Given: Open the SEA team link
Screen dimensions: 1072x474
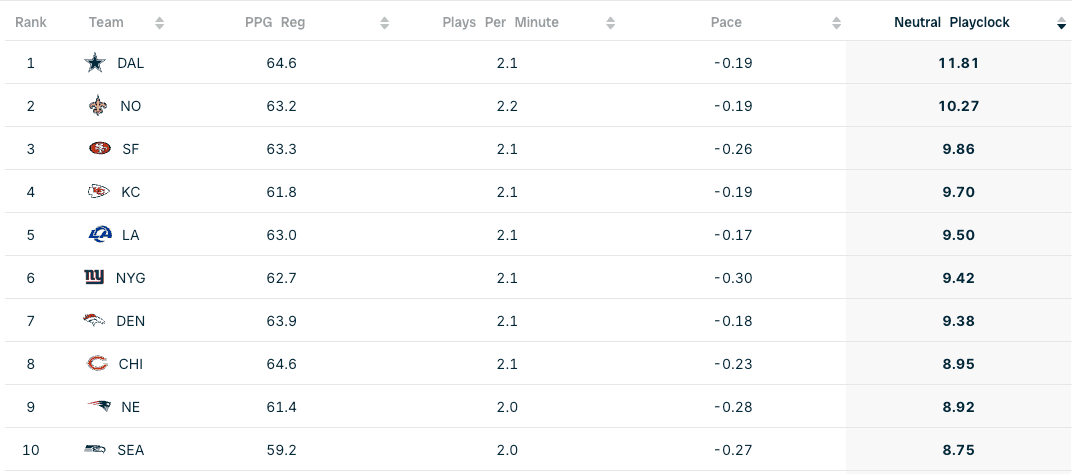Looking at the screenshot, I should point(131,450).
